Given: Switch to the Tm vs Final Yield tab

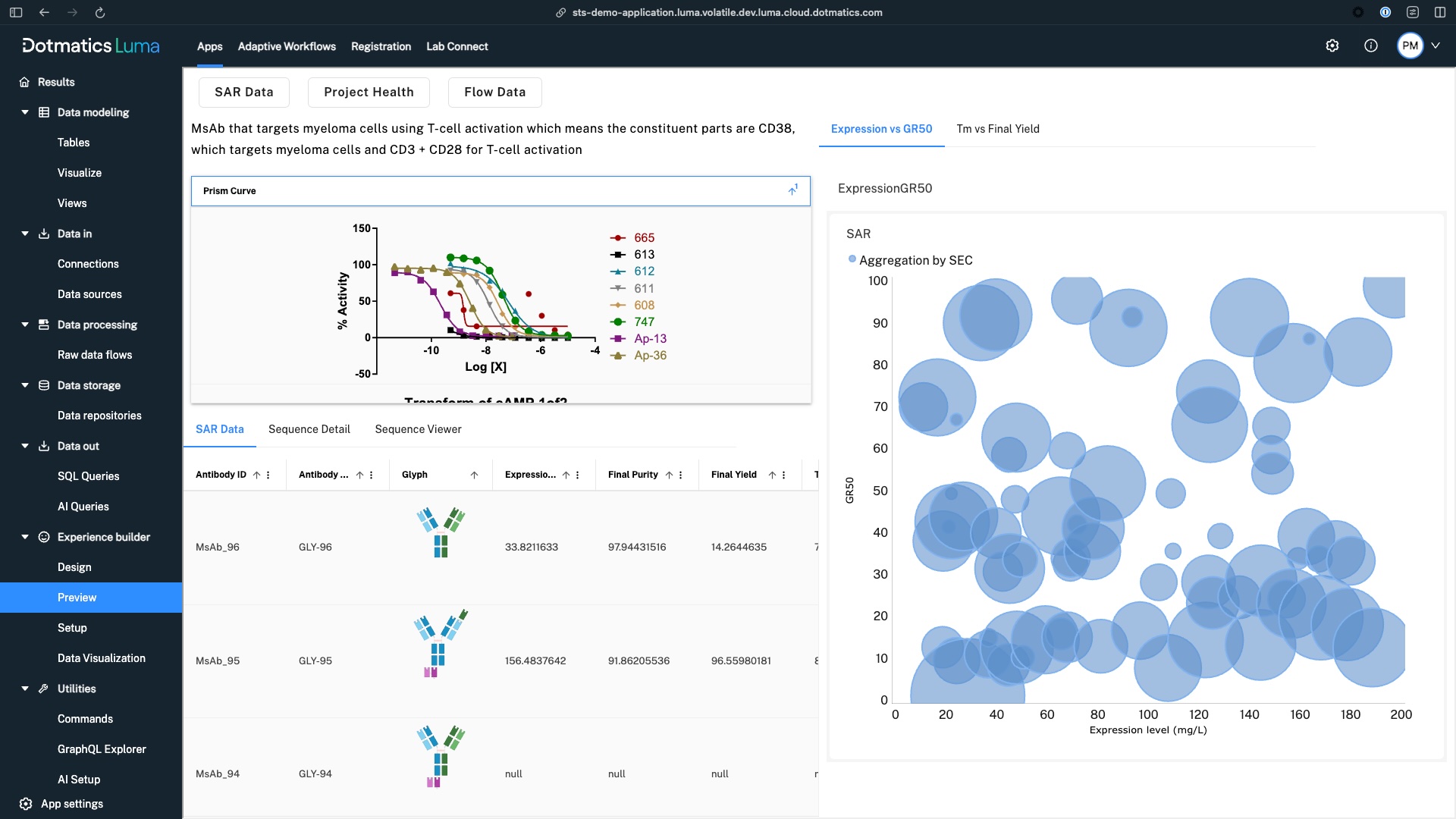Looking at the screenshot, I should click(998, 129).
